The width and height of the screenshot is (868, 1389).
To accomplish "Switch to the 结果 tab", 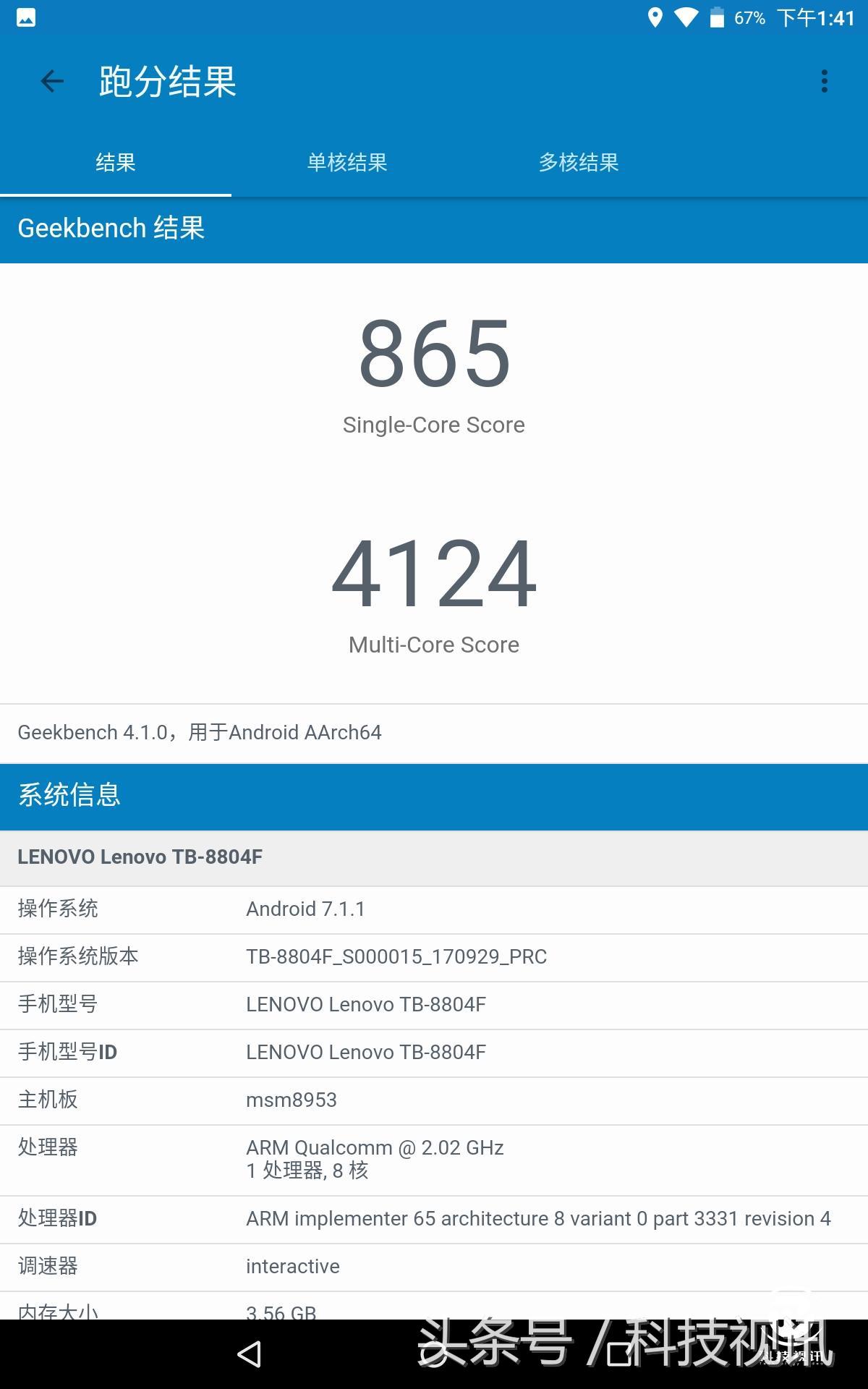I will 116,162.
